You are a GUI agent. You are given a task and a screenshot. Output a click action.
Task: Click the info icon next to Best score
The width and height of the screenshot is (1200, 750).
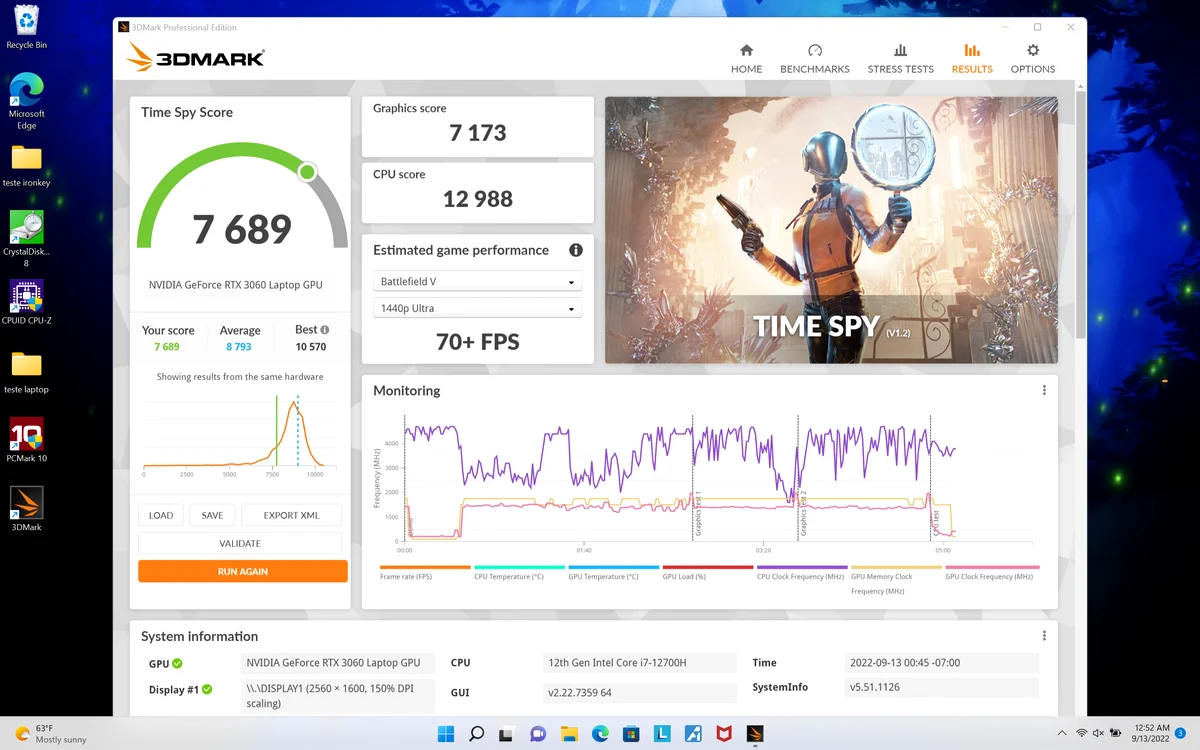tap(324, 329)
